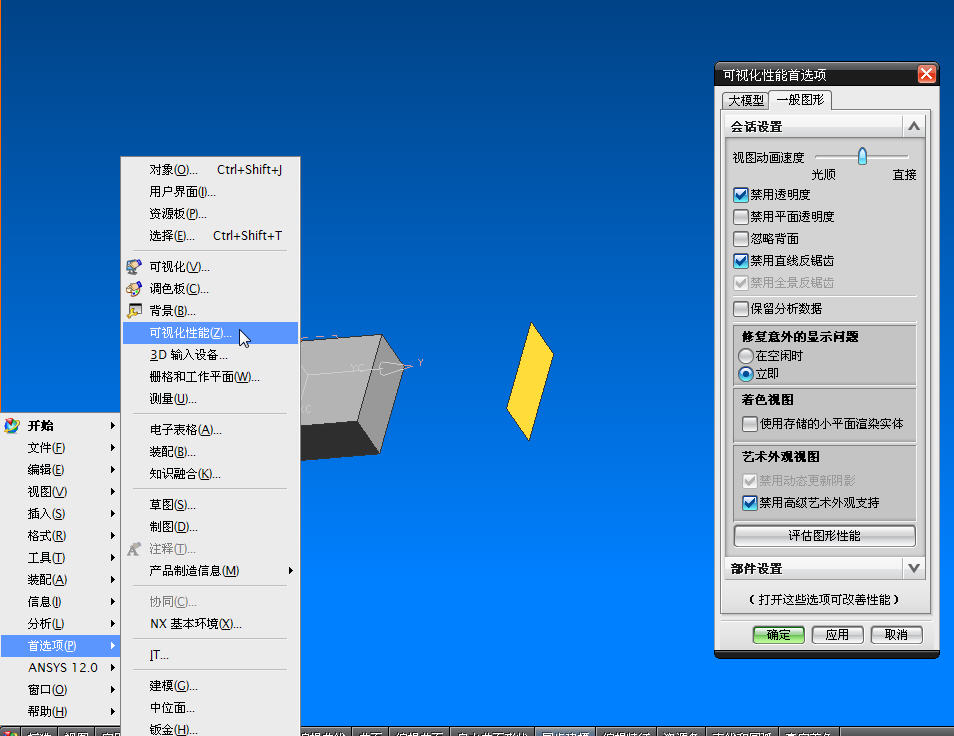Open 分析(L) main menu item
This screenshot has height=736, width=954.
coord(60,623)
